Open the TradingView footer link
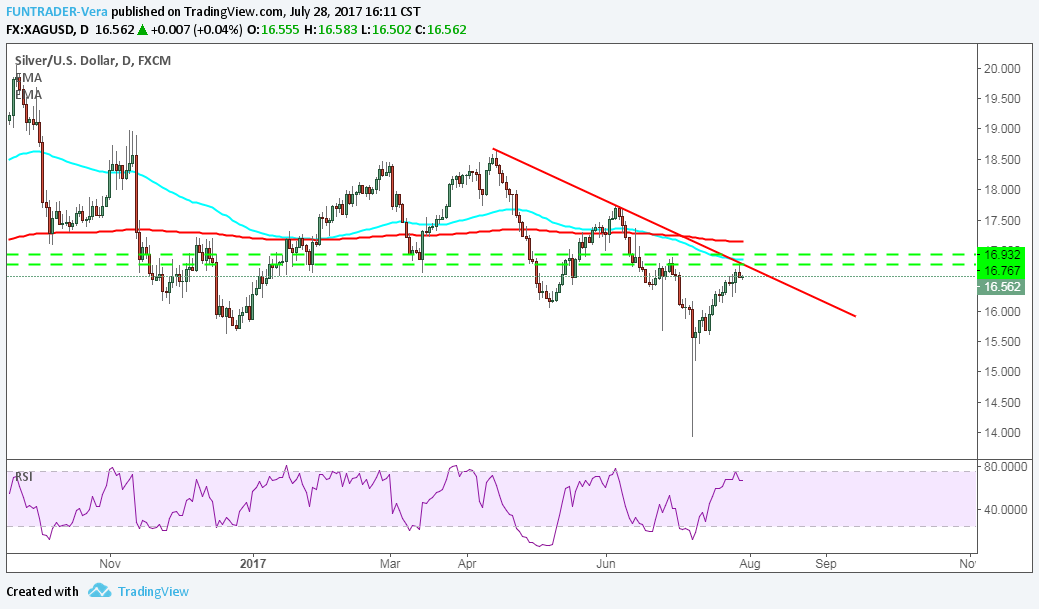Image resolution: width=1039 pixels, height=609 pixels. [153, 591]
